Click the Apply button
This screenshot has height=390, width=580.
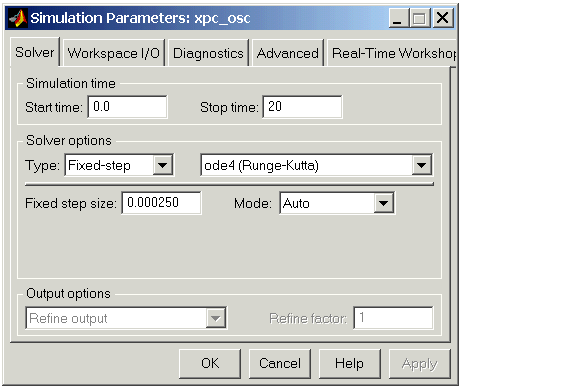(x=419, y=363)
